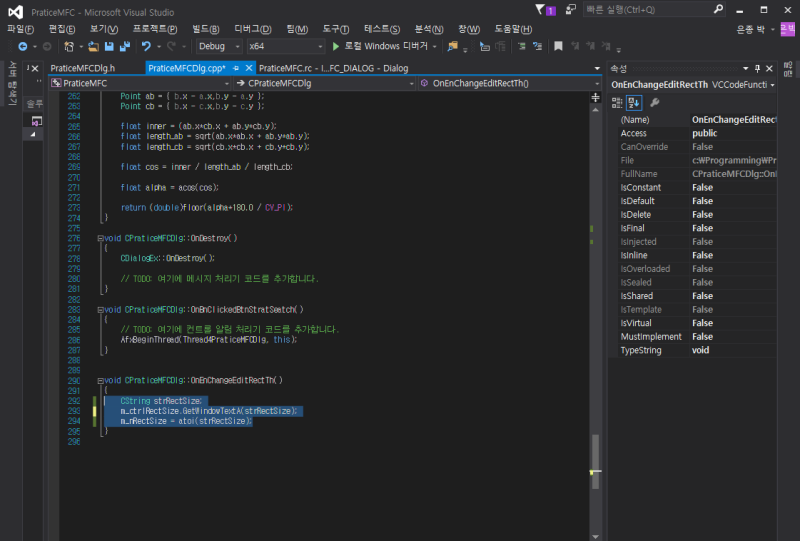
Task: Open the x64 platform dropdown
Action: [x=285, y=46]
